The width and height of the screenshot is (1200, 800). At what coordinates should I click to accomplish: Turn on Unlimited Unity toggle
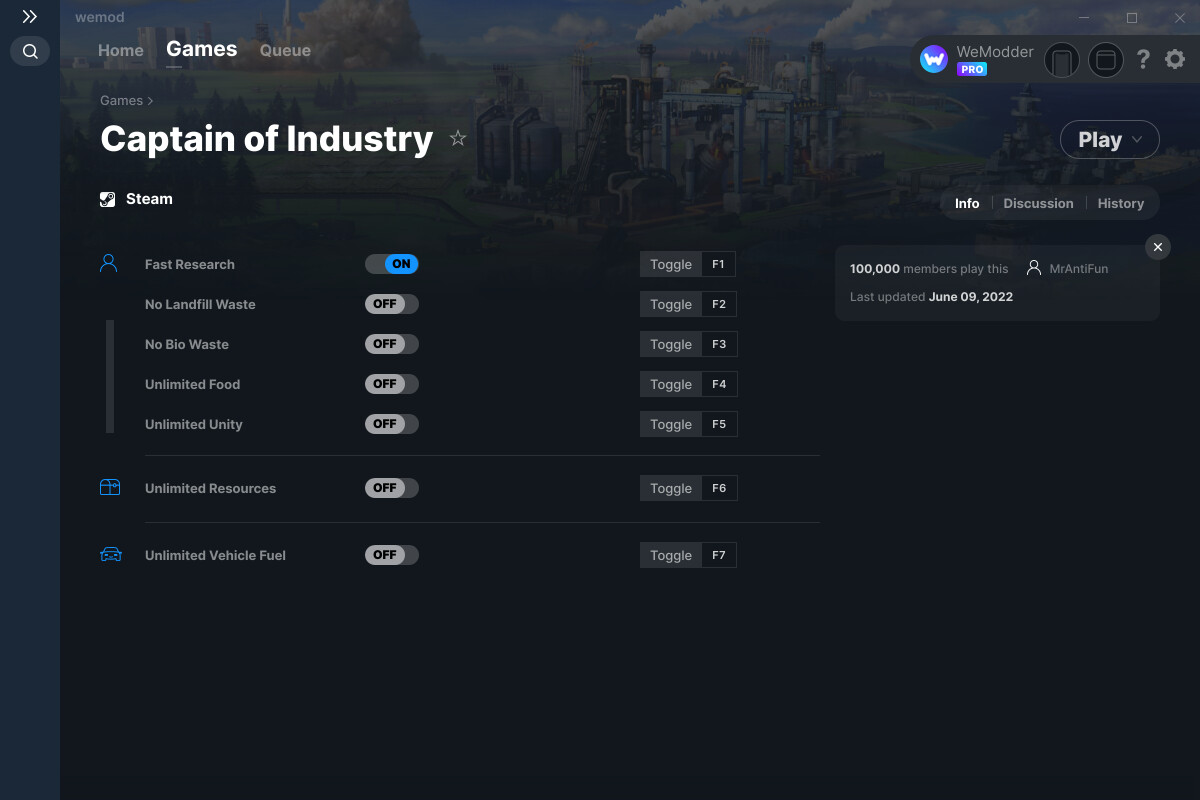[392, 424]
